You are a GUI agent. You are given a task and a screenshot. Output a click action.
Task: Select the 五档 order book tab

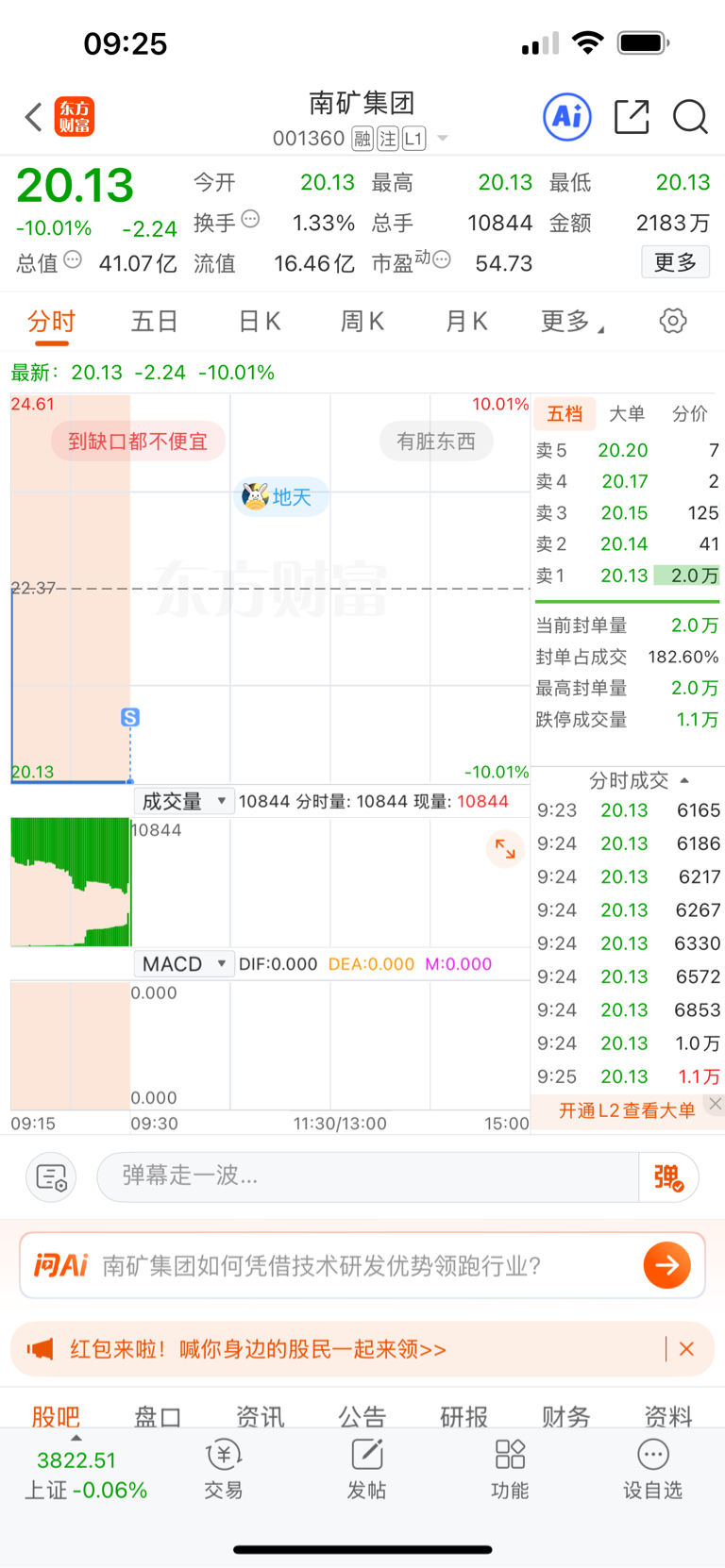pyautogui.click(x=565, y=413)
